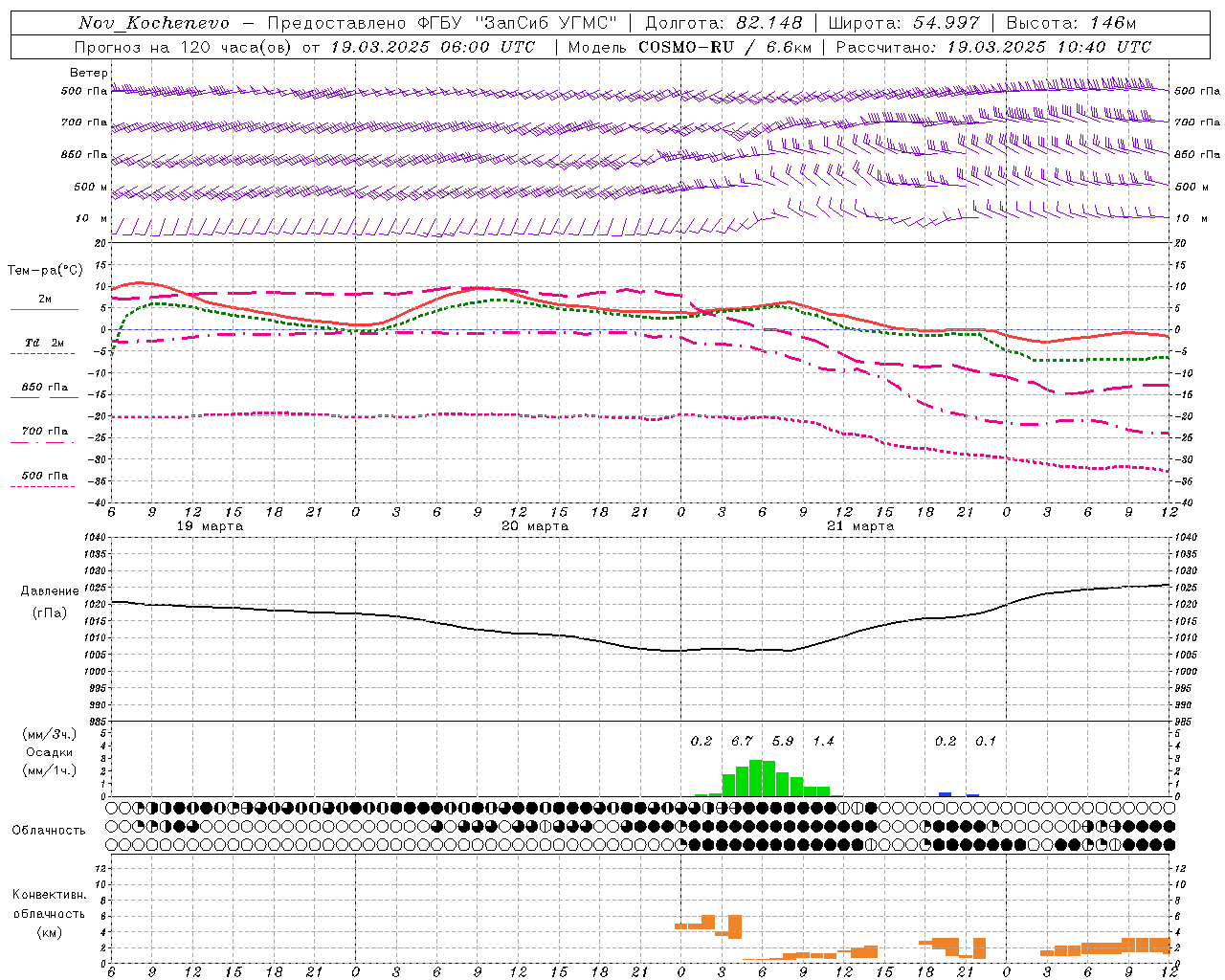Screen dimensions: 1225x980
Task: Click the '(км)' unit under convective cloudiness
Action: pyautogui.click(x=50, y=932)
